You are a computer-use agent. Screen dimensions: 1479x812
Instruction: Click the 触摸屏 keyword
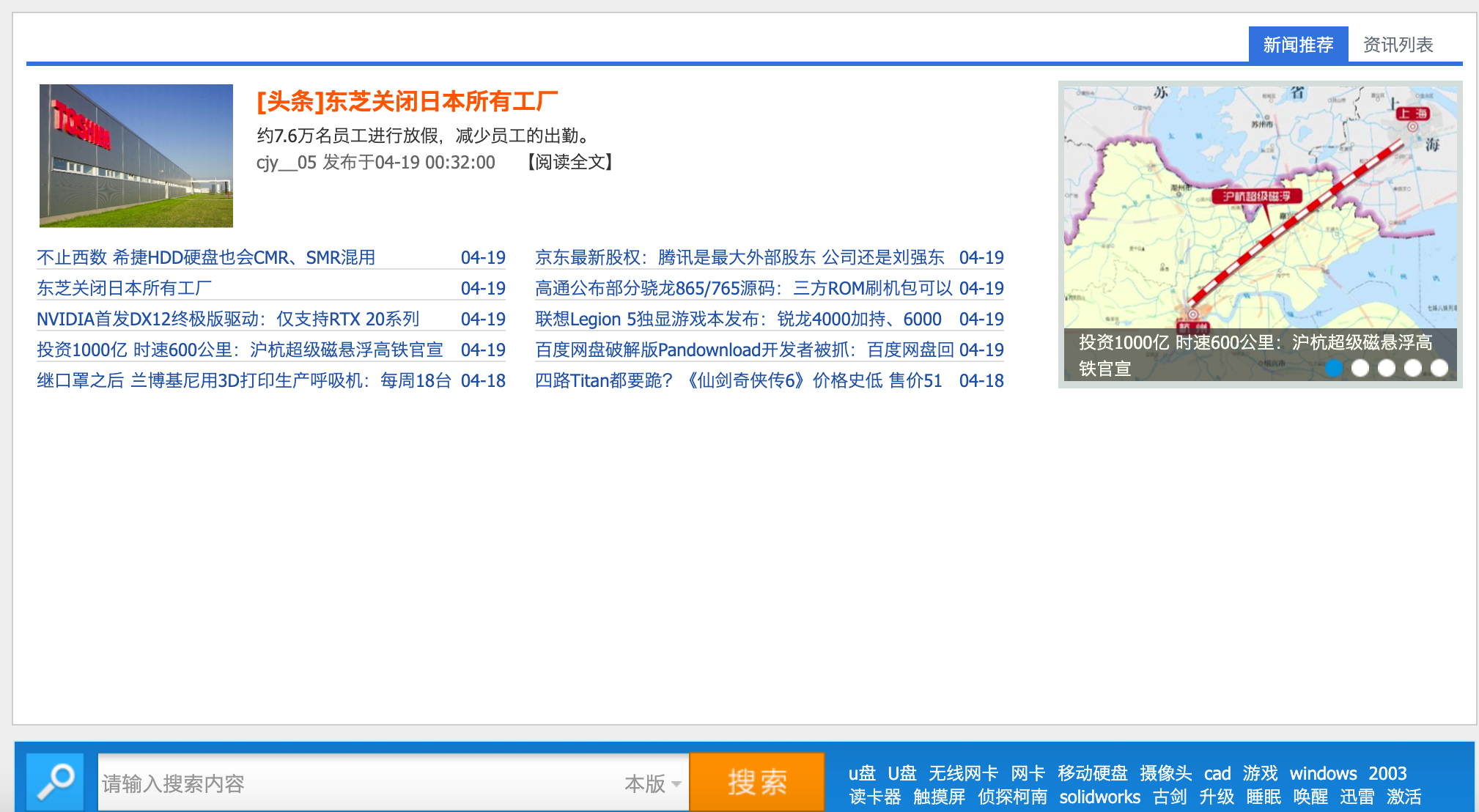(939, 797)
